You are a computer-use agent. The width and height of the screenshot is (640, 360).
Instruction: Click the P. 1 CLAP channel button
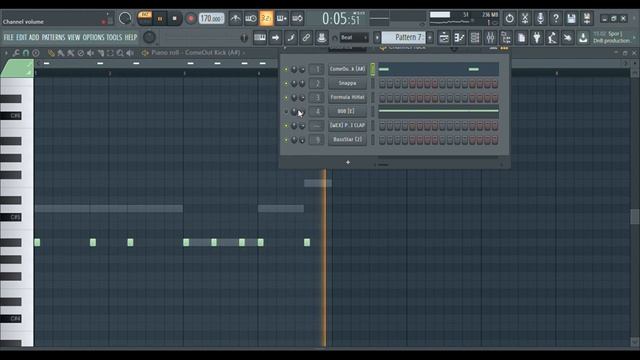tap(347, 125)
